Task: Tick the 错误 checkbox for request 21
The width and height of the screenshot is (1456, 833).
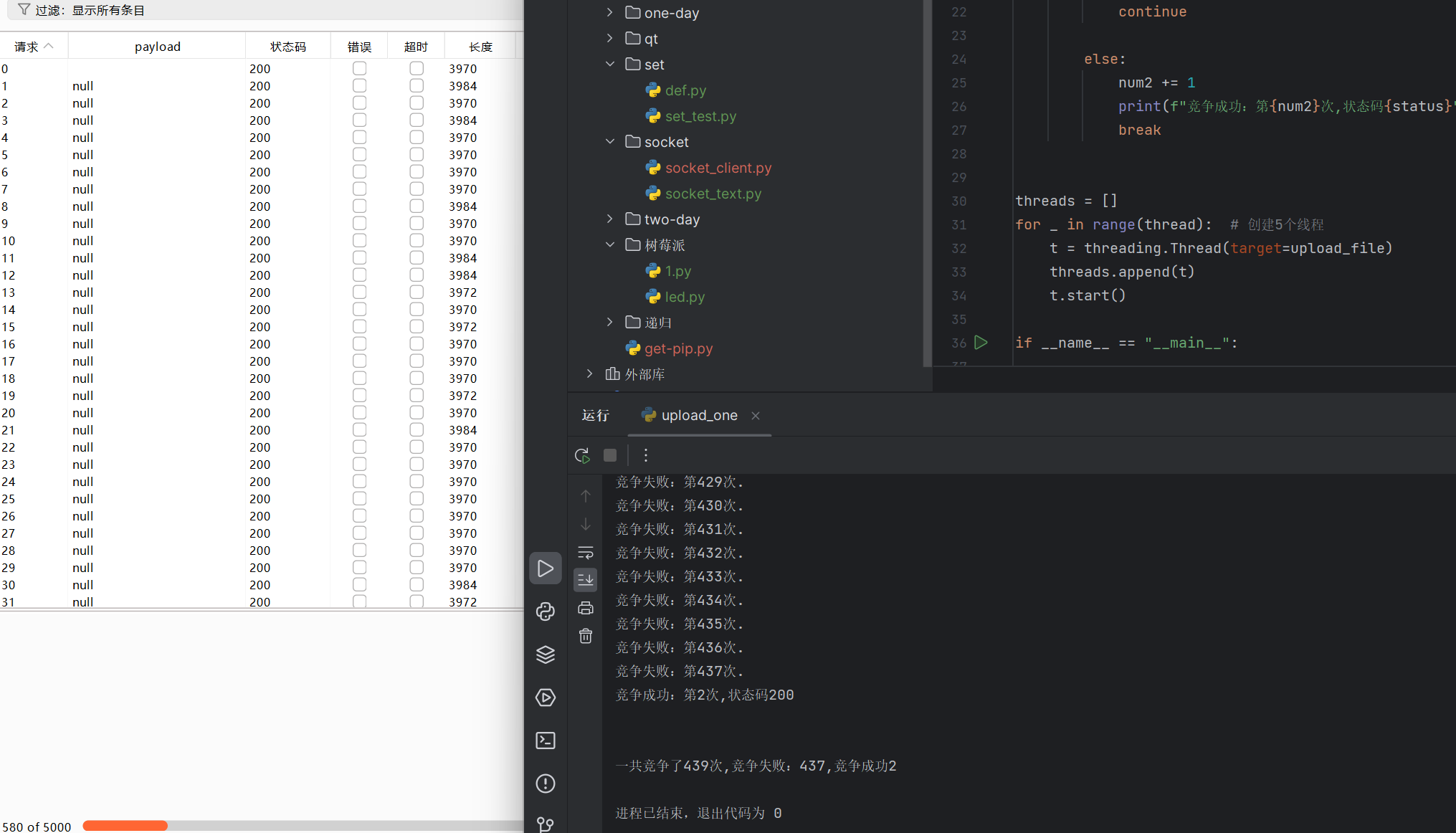Action: coord(359,429)
